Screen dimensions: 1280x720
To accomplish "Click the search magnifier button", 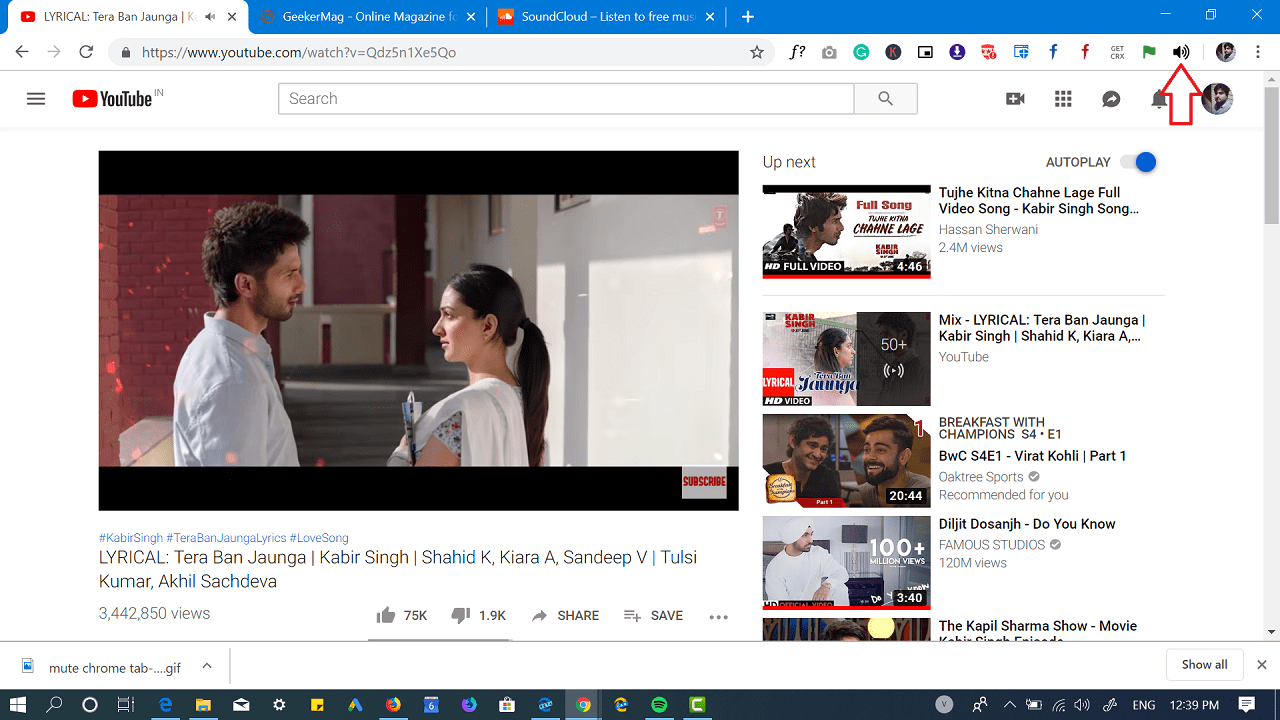I will 885,99.
